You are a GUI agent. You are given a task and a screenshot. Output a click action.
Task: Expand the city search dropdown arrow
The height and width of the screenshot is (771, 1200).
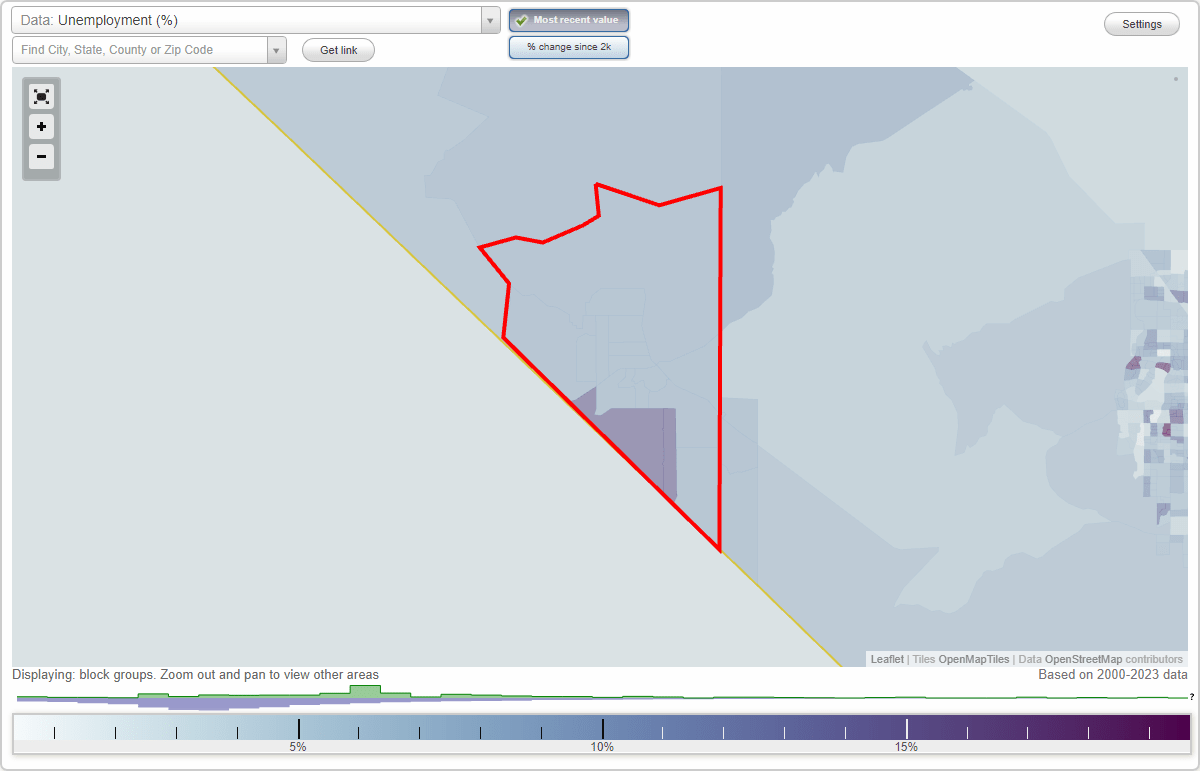tap(277, 50)
